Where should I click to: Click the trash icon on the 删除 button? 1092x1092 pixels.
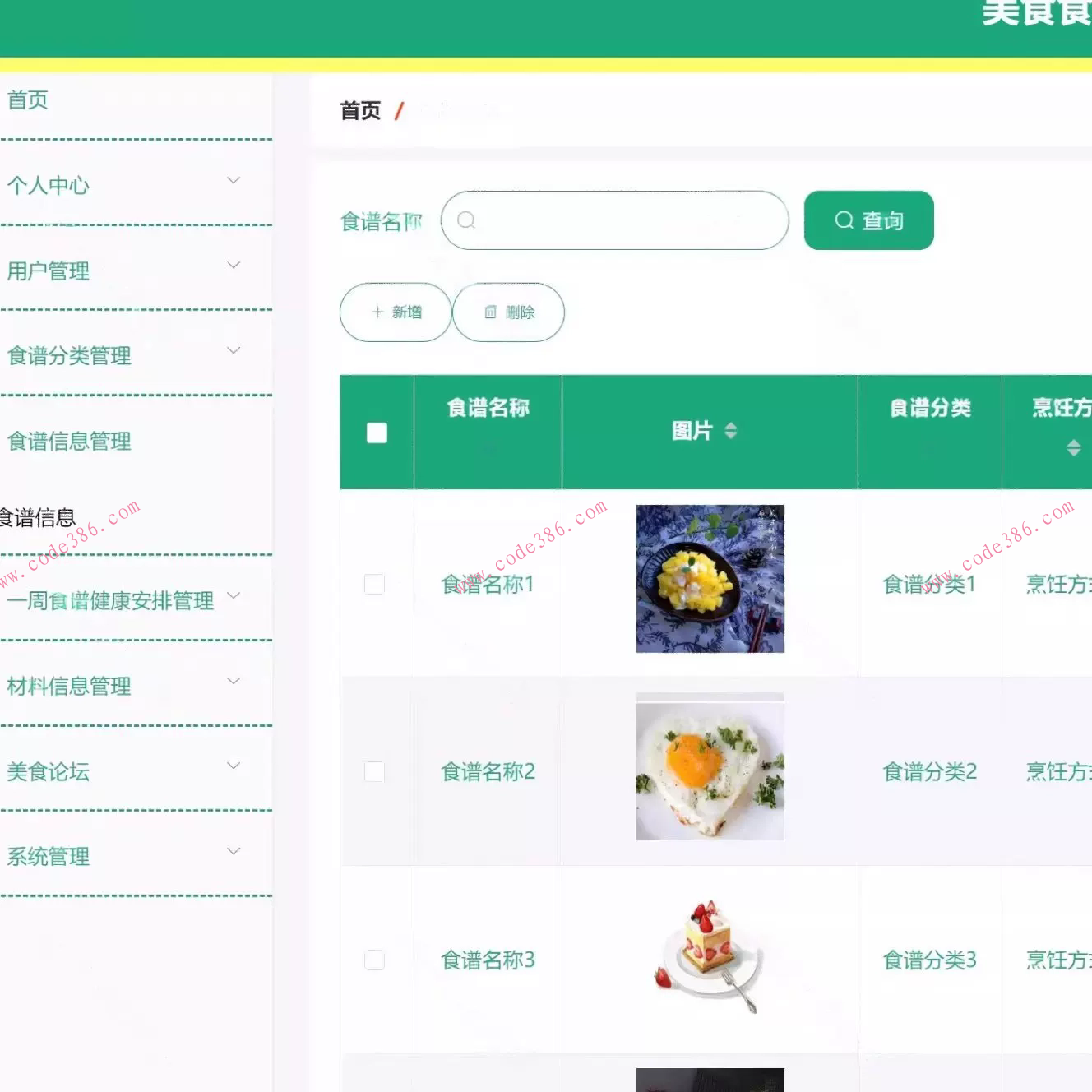tap(491, 312)
